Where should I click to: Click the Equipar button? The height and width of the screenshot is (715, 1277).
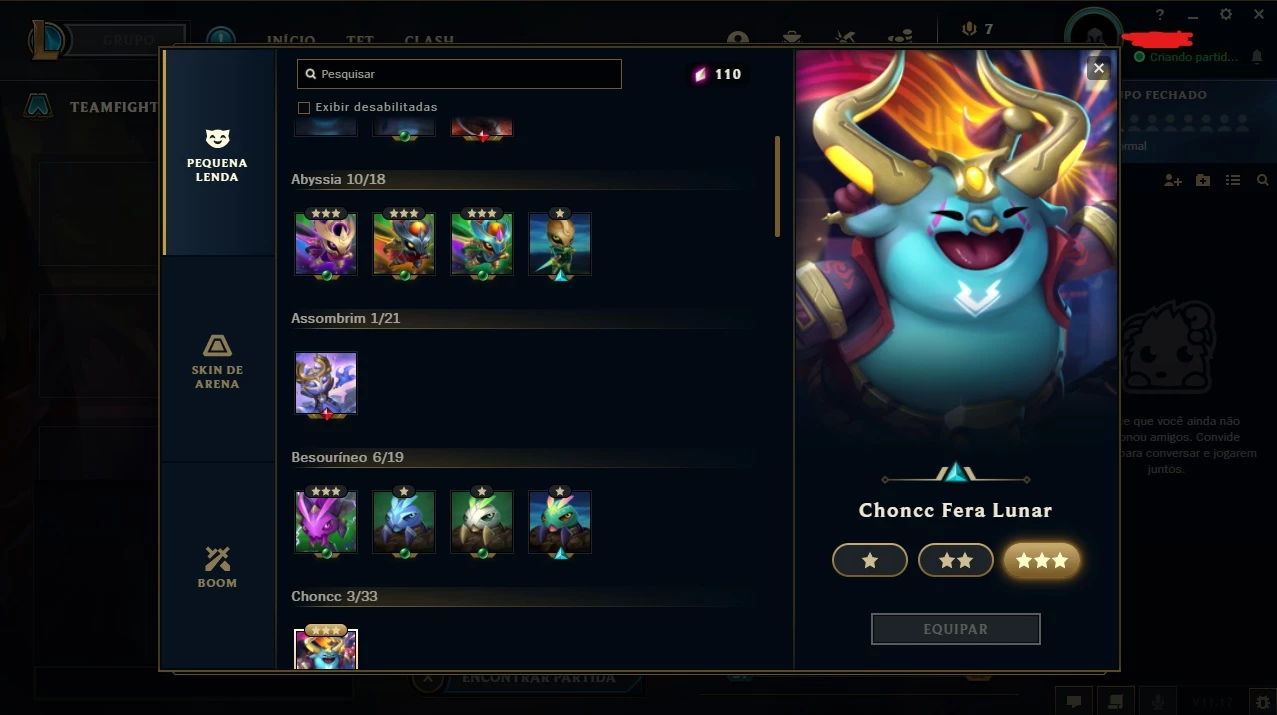(x=956, y=629)
